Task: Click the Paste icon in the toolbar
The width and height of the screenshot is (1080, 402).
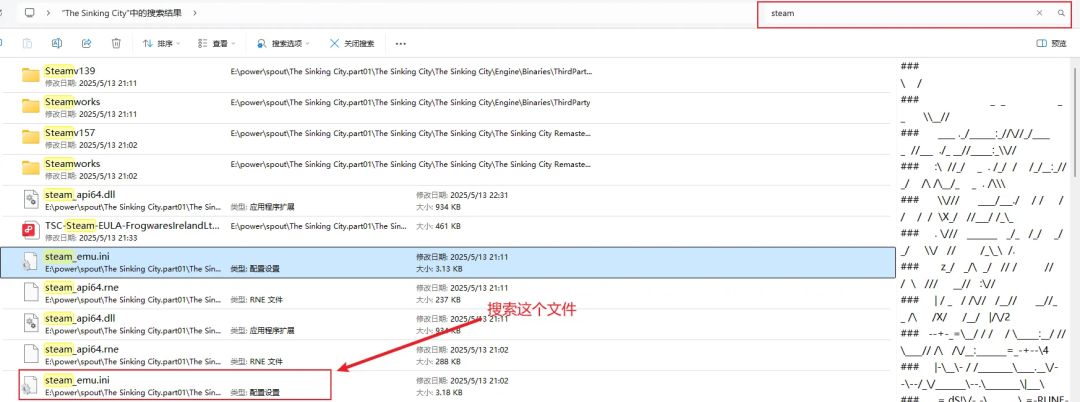Action: coord(27,44)
